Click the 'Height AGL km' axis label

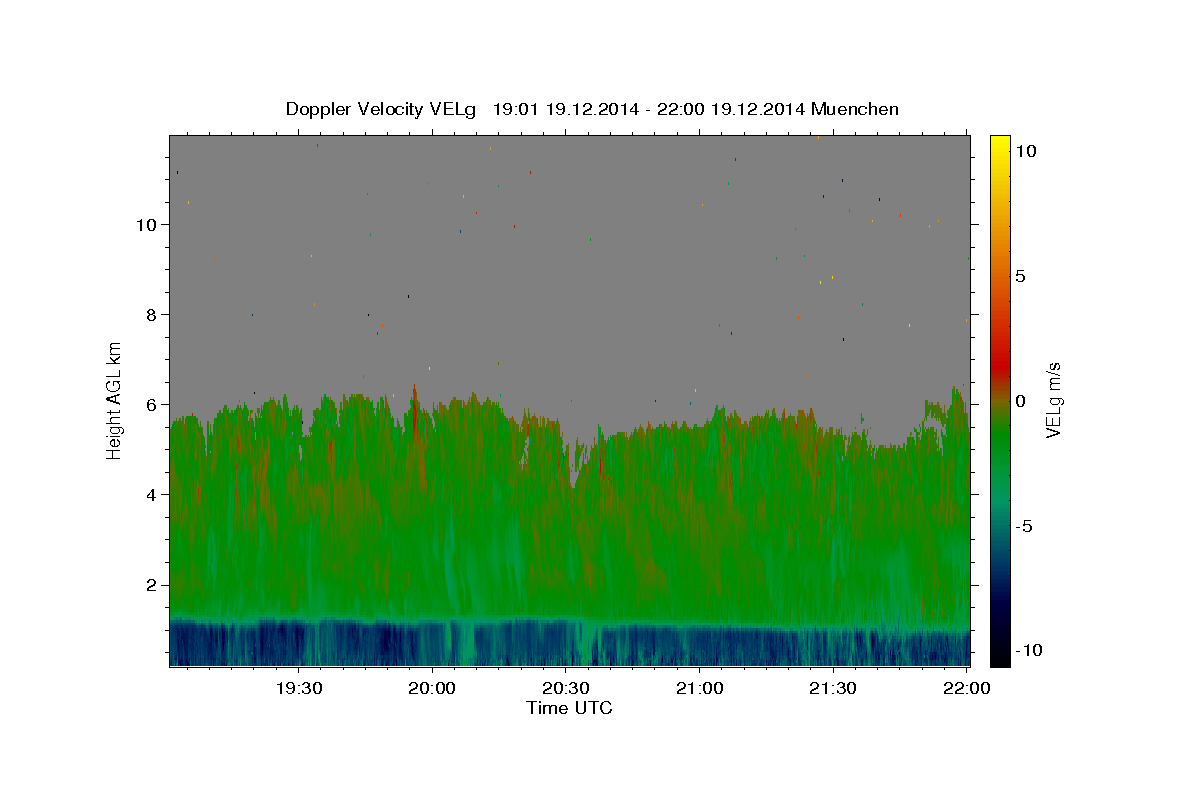(x=115, y=401)
